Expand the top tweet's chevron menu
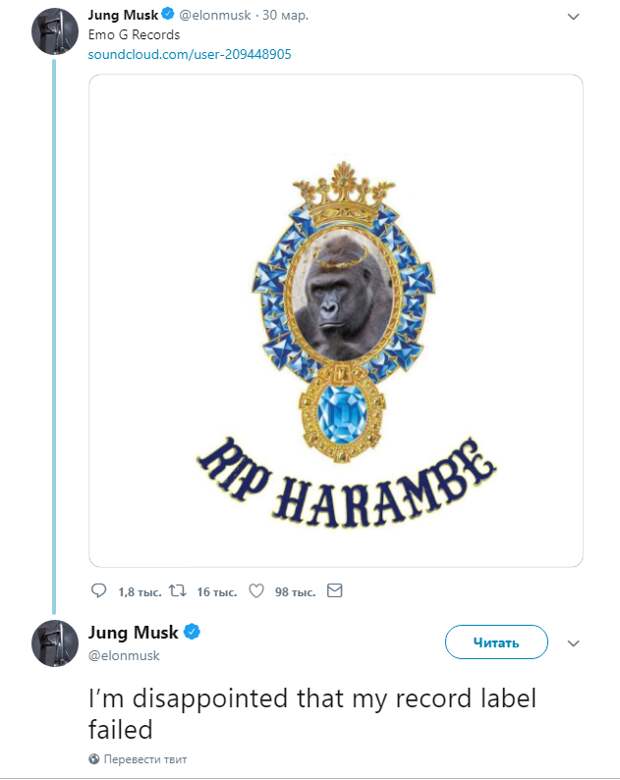The width and height of the screenshot is (620, 780). (573, 16)
